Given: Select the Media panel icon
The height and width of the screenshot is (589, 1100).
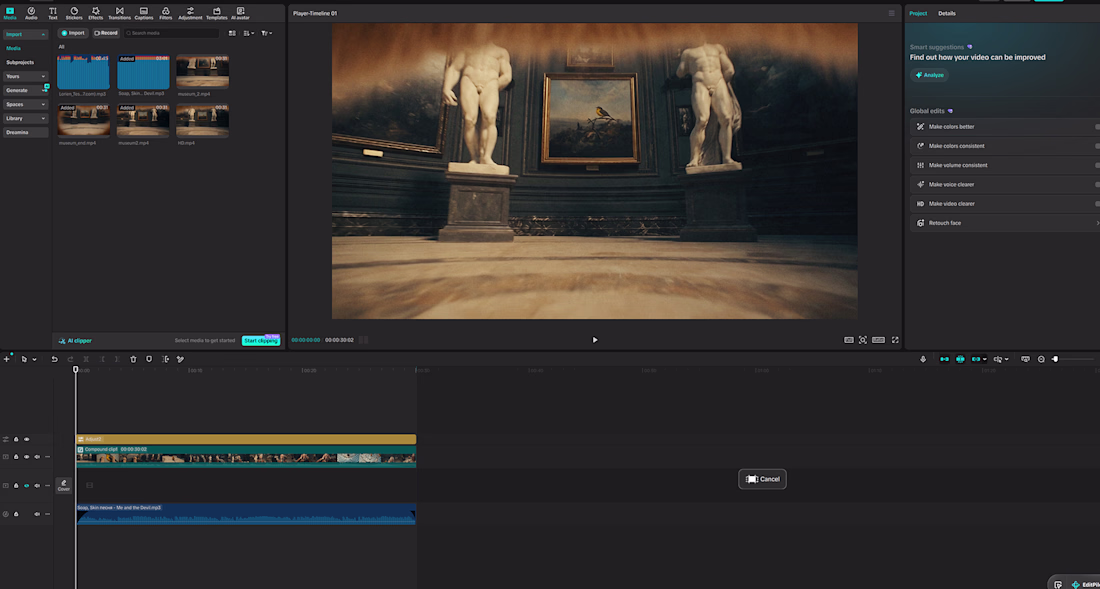Looking at the screenshot, I should 10,13.
